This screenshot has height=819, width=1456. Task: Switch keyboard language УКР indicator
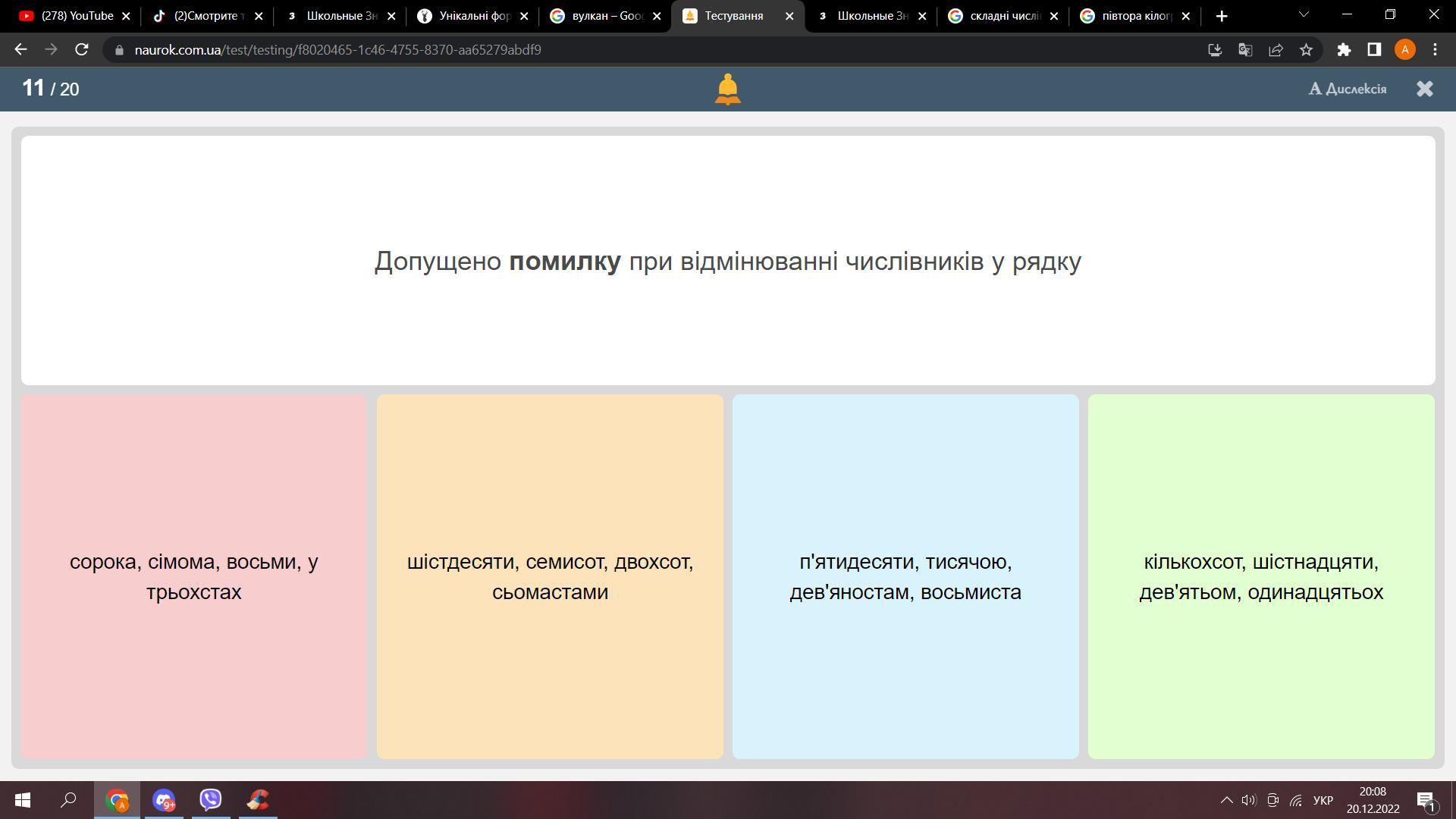(x=1323, y=800)
